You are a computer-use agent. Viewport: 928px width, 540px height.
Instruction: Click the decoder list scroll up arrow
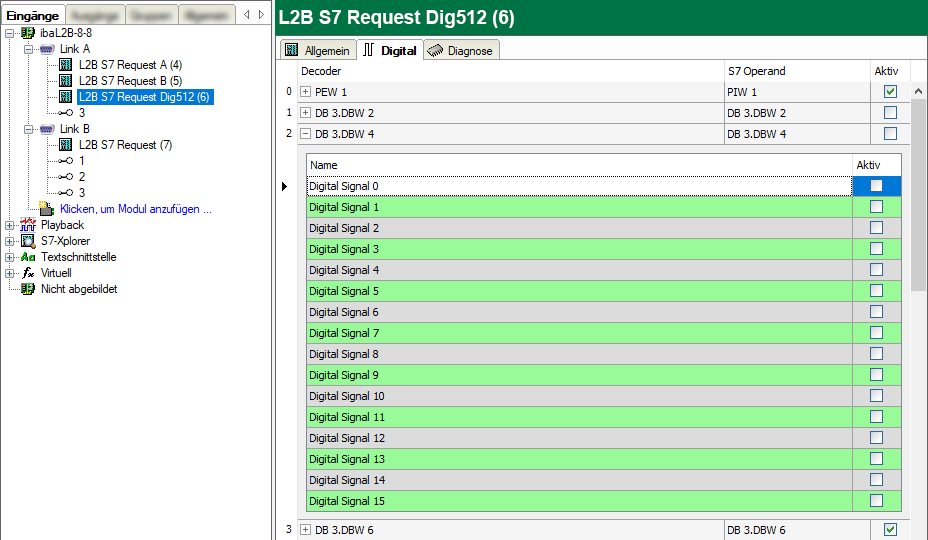(x=918, y=91)
